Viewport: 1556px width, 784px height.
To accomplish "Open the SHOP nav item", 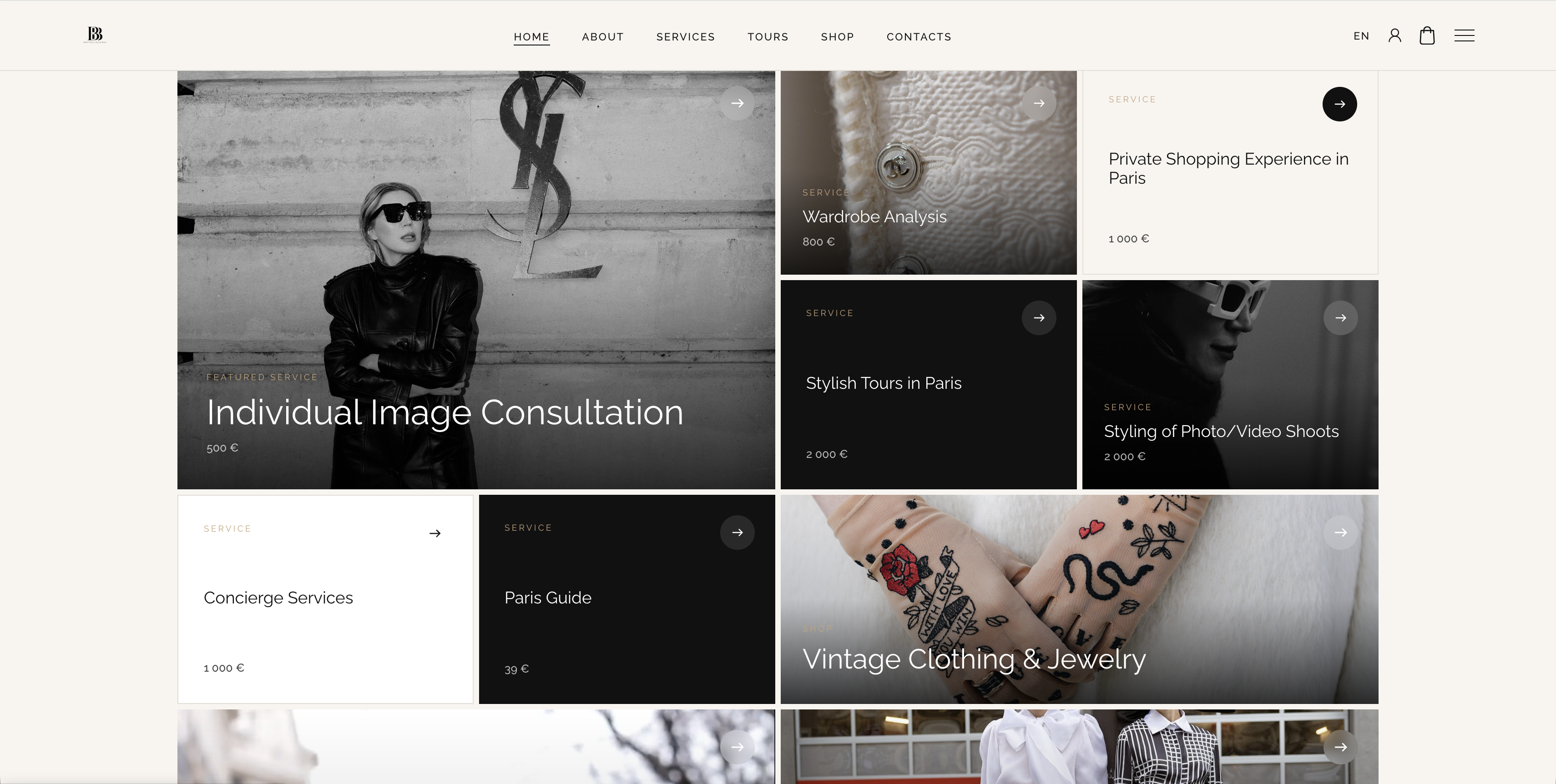I will point(837,37).
